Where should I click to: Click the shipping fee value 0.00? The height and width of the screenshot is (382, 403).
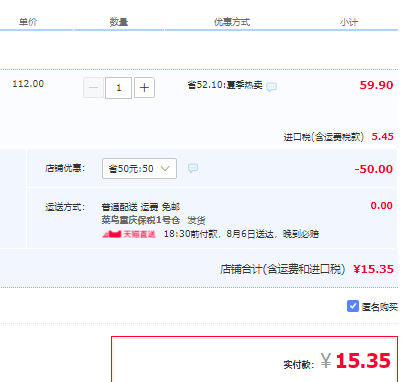[382, 205]
